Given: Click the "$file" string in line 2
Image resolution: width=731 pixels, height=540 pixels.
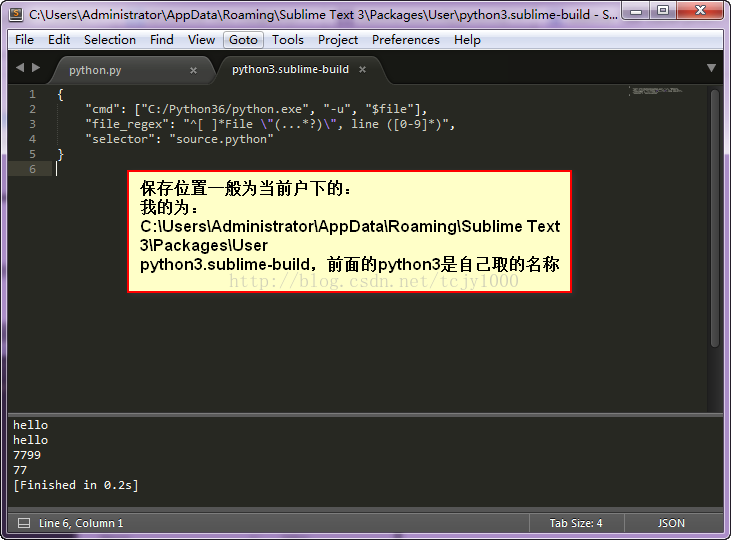Looking at the screenshot, I should click(389, 109).
